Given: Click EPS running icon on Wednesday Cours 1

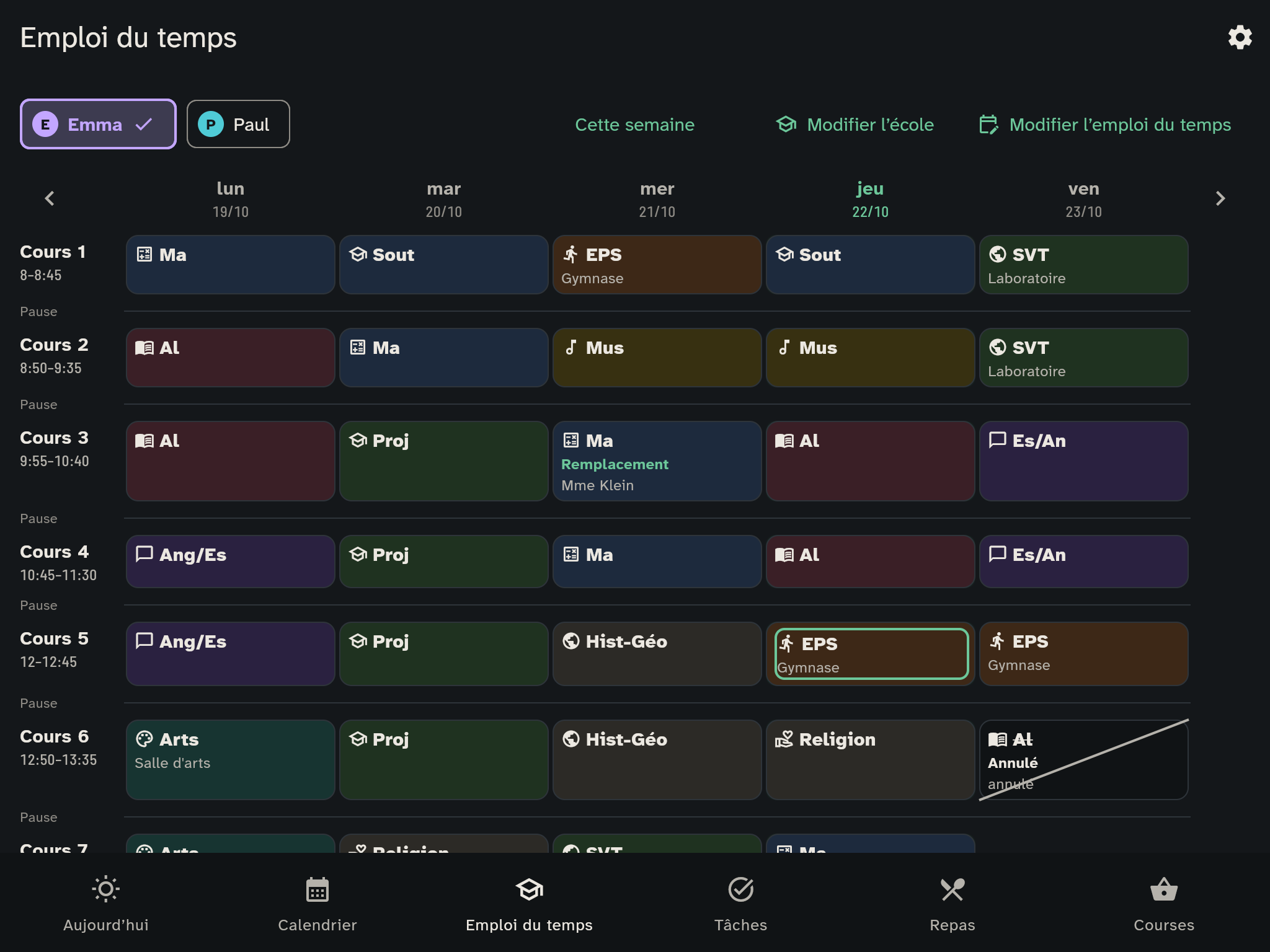Looking at the screenshot, I should (x=571, y=255).
